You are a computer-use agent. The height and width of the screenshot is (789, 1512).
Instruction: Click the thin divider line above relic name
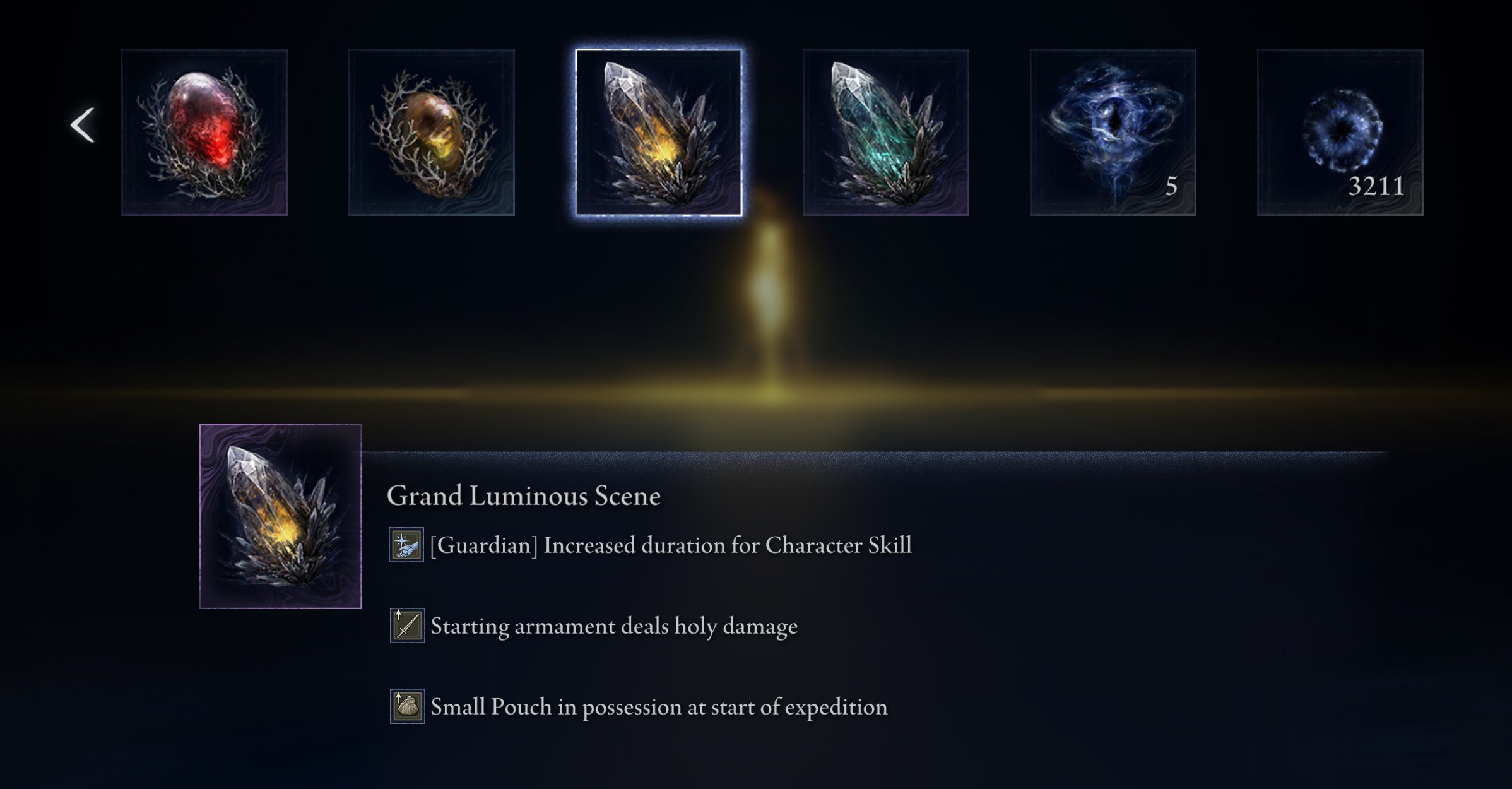click(876, 452)
